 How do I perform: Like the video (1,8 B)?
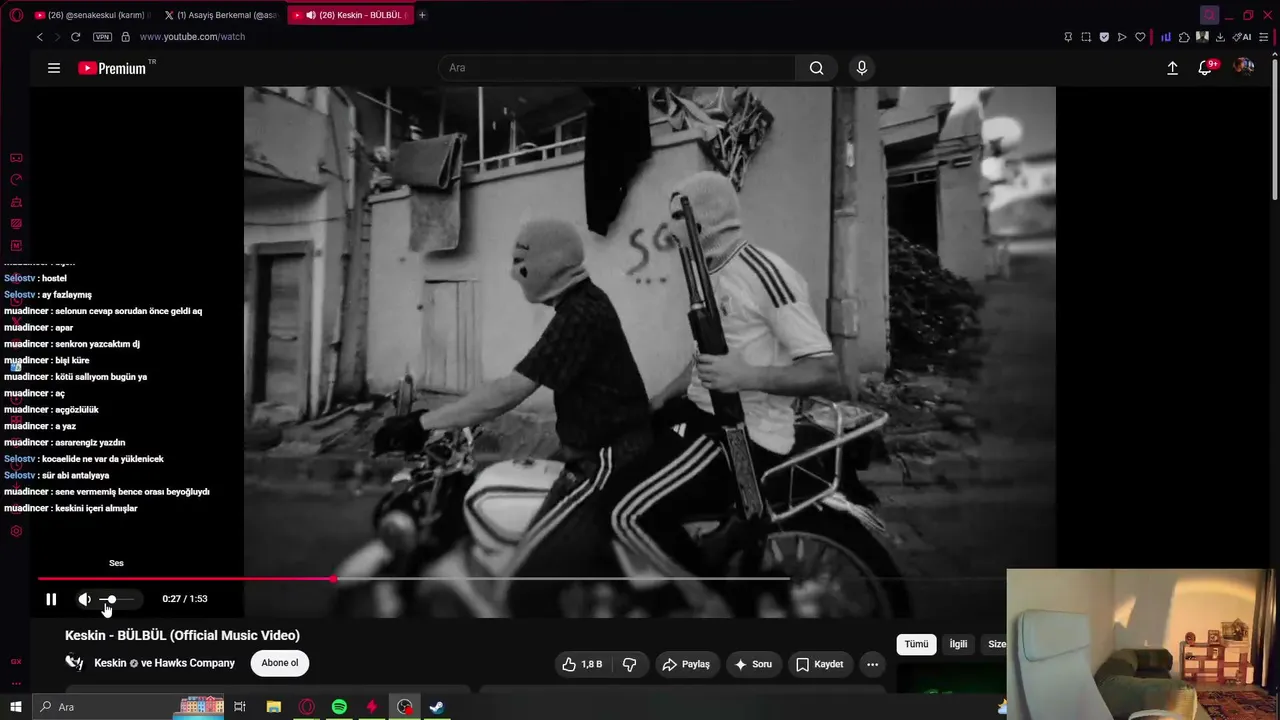[x=582, y=664]
